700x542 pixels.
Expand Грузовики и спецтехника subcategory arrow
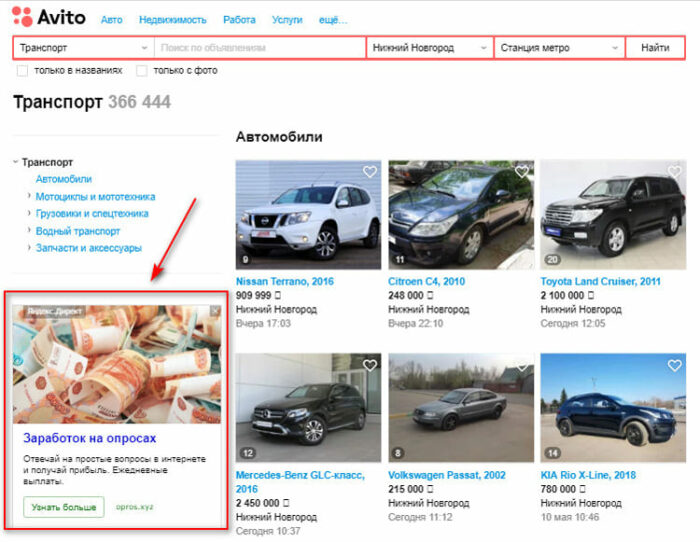[29, 213]
